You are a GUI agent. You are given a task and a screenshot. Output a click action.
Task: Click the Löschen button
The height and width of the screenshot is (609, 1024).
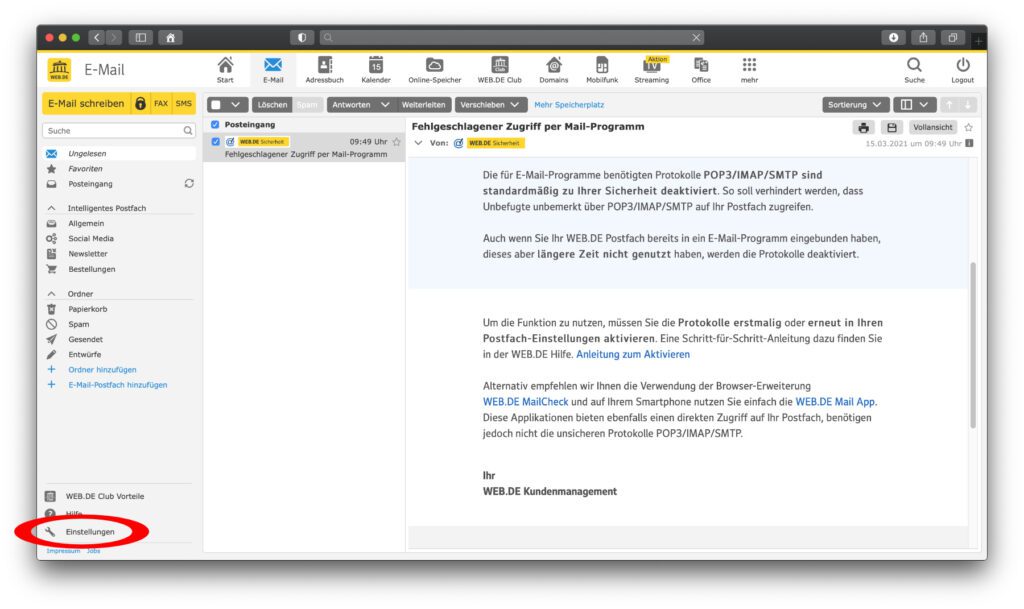click(x=272, y=104)
